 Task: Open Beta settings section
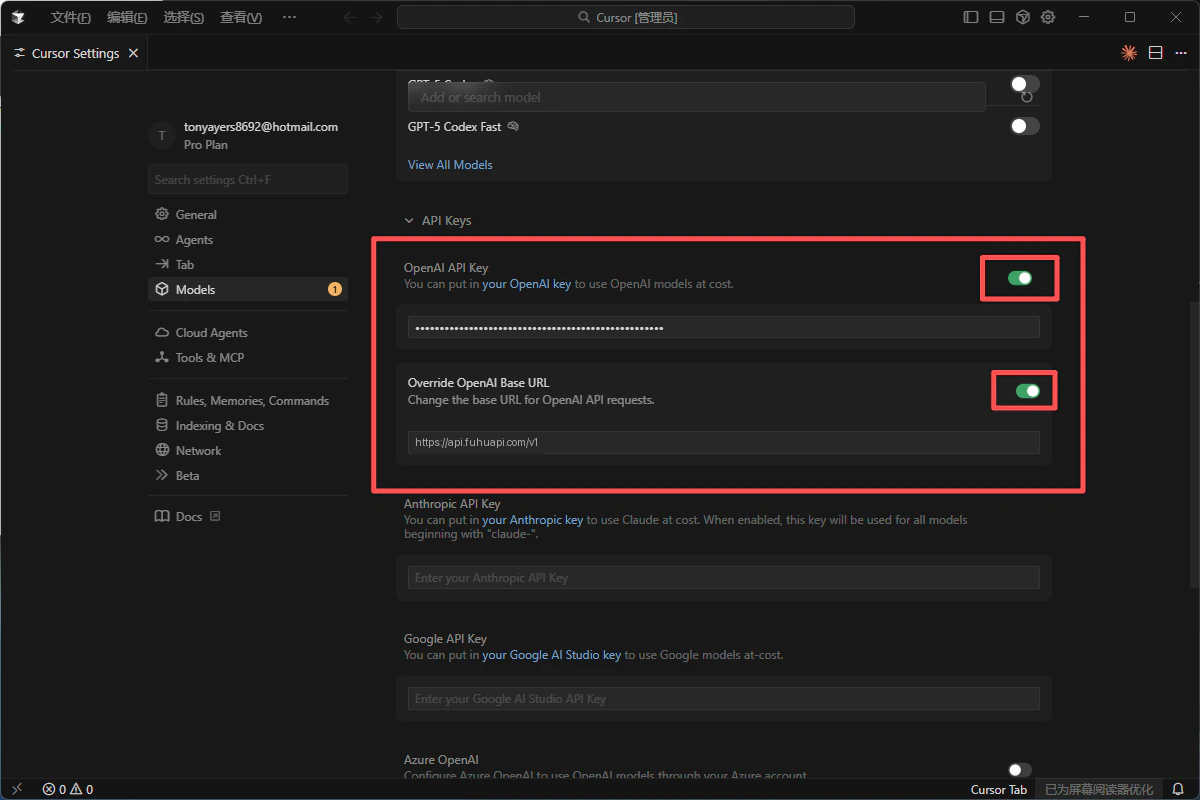pyautogui.click(x=248, y=475)
